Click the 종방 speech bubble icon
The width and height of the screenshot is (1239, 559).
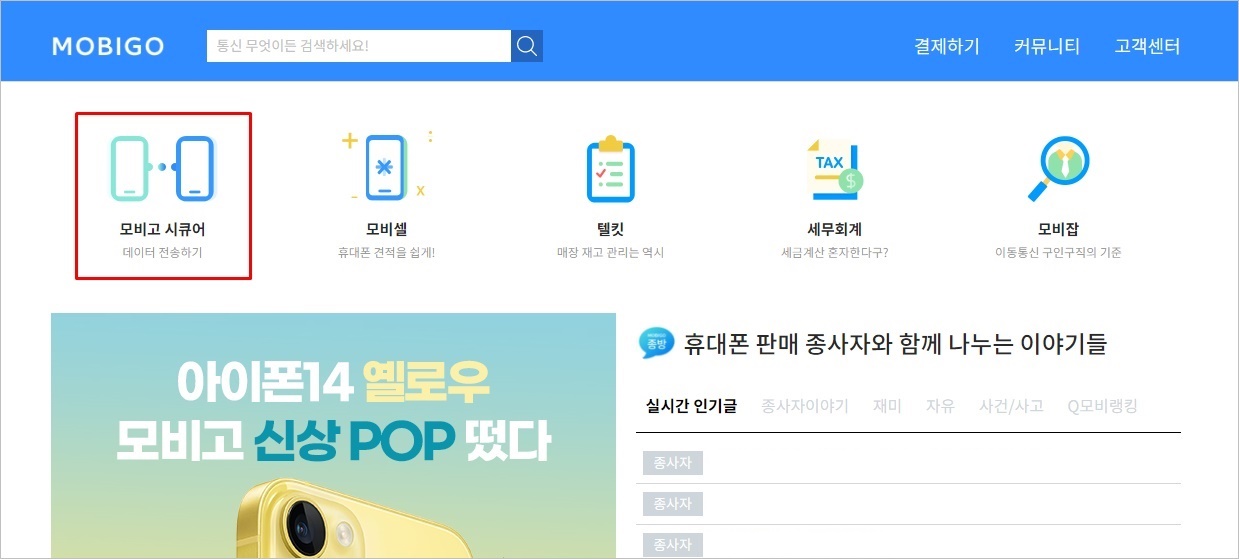(x=656, y=343)
